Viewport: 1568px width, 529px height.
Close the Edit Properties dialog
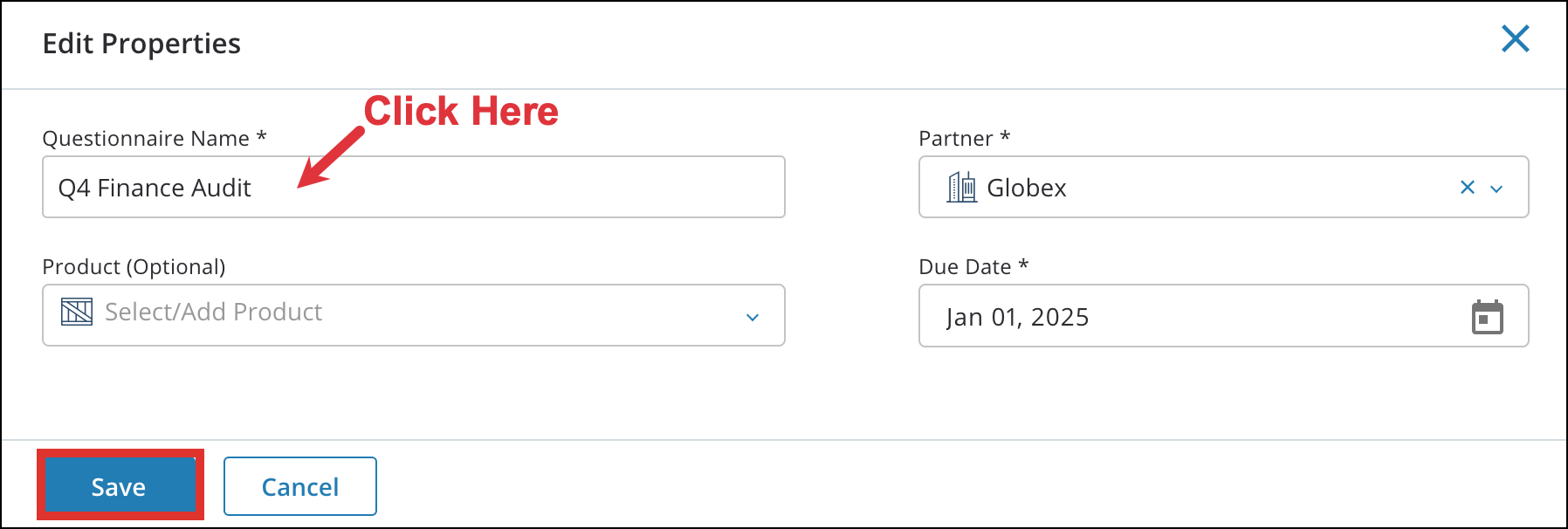[1516, 38]
